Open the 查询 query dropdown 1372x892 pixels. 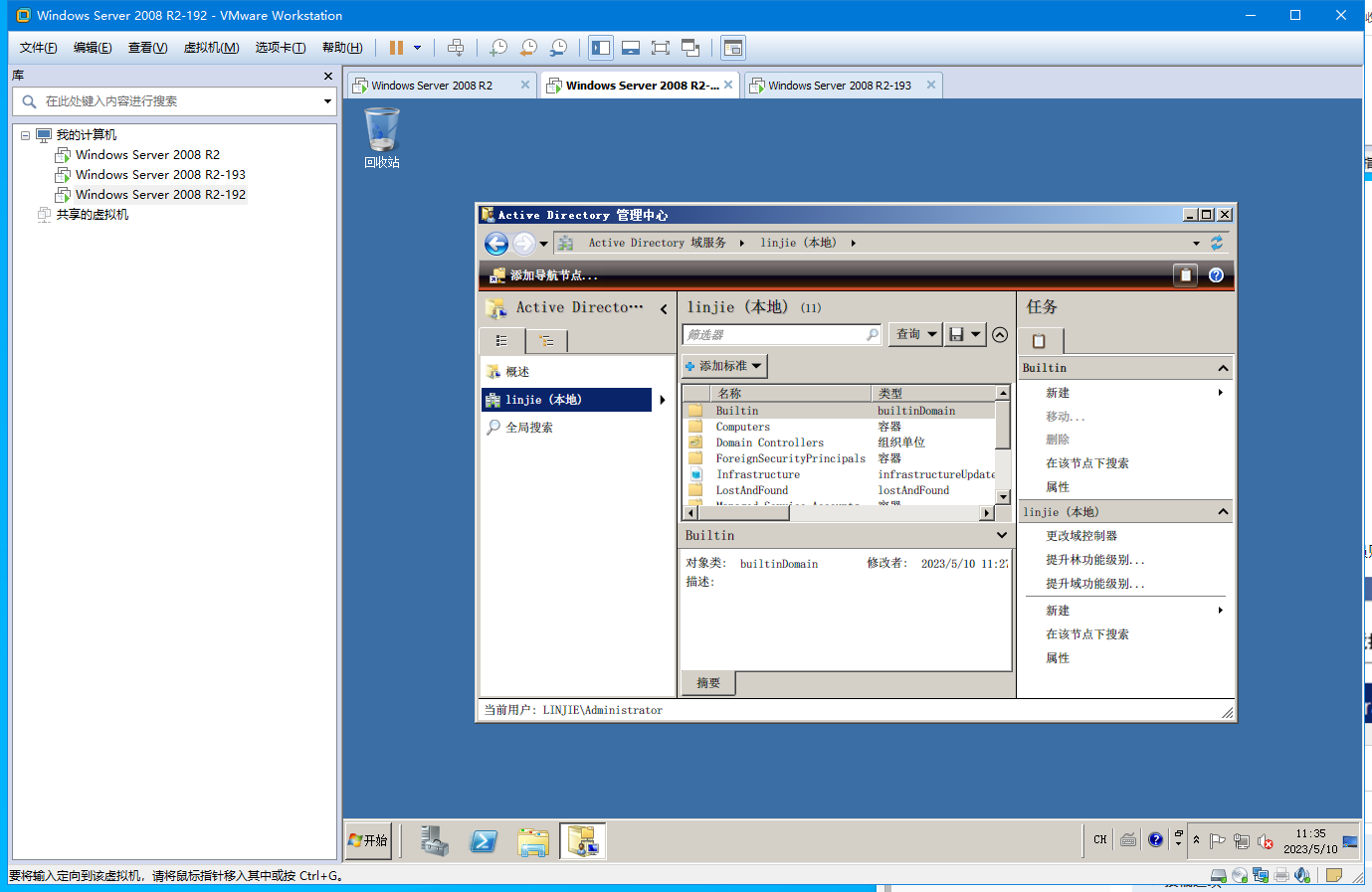tap(914, 334)
